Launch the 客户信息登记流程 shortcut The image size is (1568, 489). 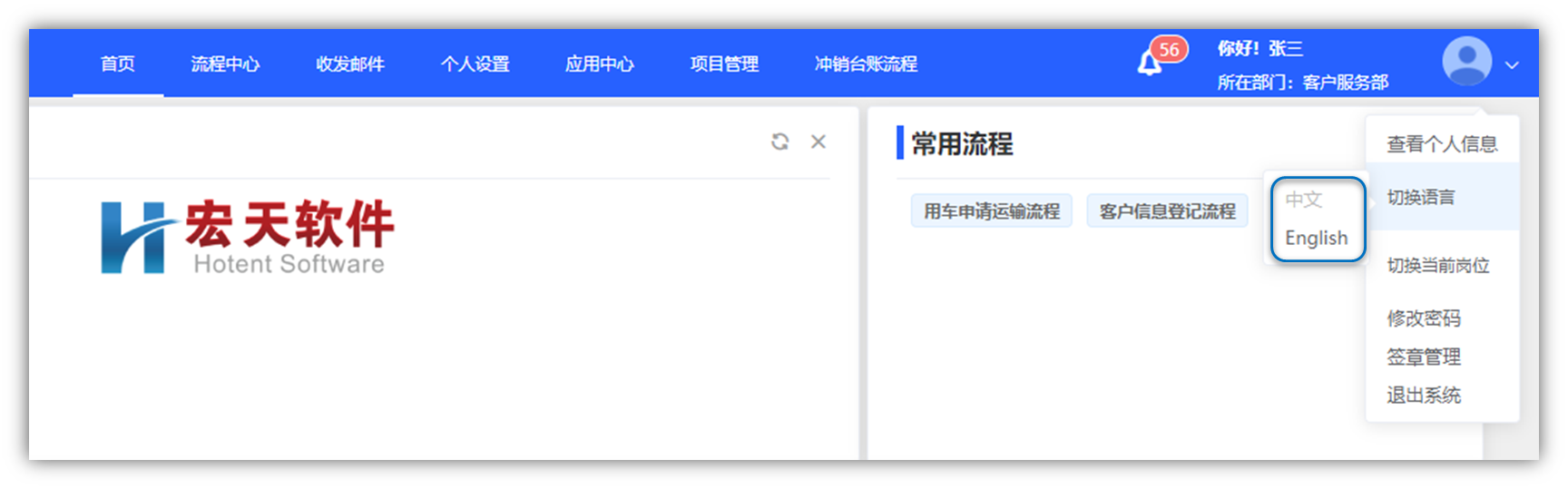pyautogui.click(x=1168, y=210)
